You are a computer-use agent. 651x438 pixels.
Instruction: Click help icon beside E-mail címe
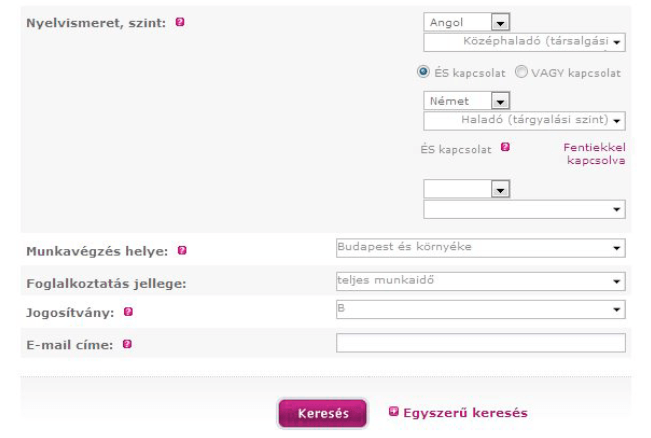tap(128, 344)
